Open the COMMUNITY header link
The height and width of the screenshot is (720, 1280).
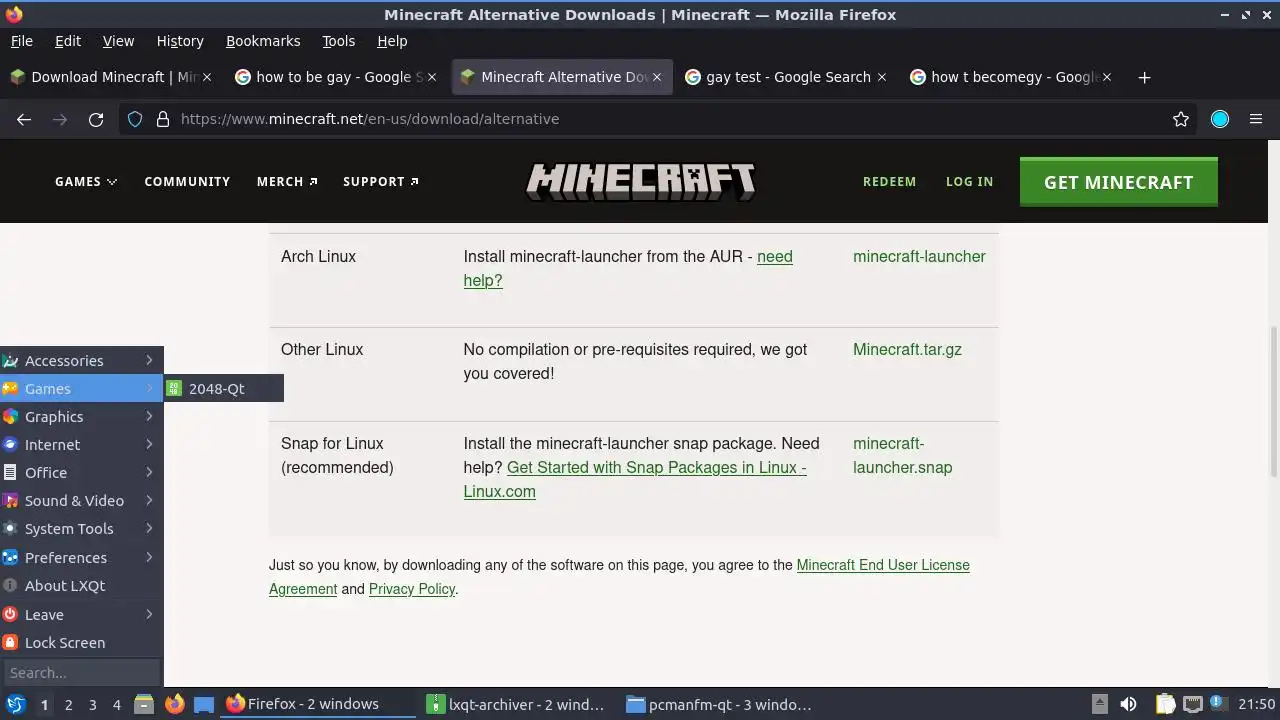pyautogui.click(x=187, y=182)
